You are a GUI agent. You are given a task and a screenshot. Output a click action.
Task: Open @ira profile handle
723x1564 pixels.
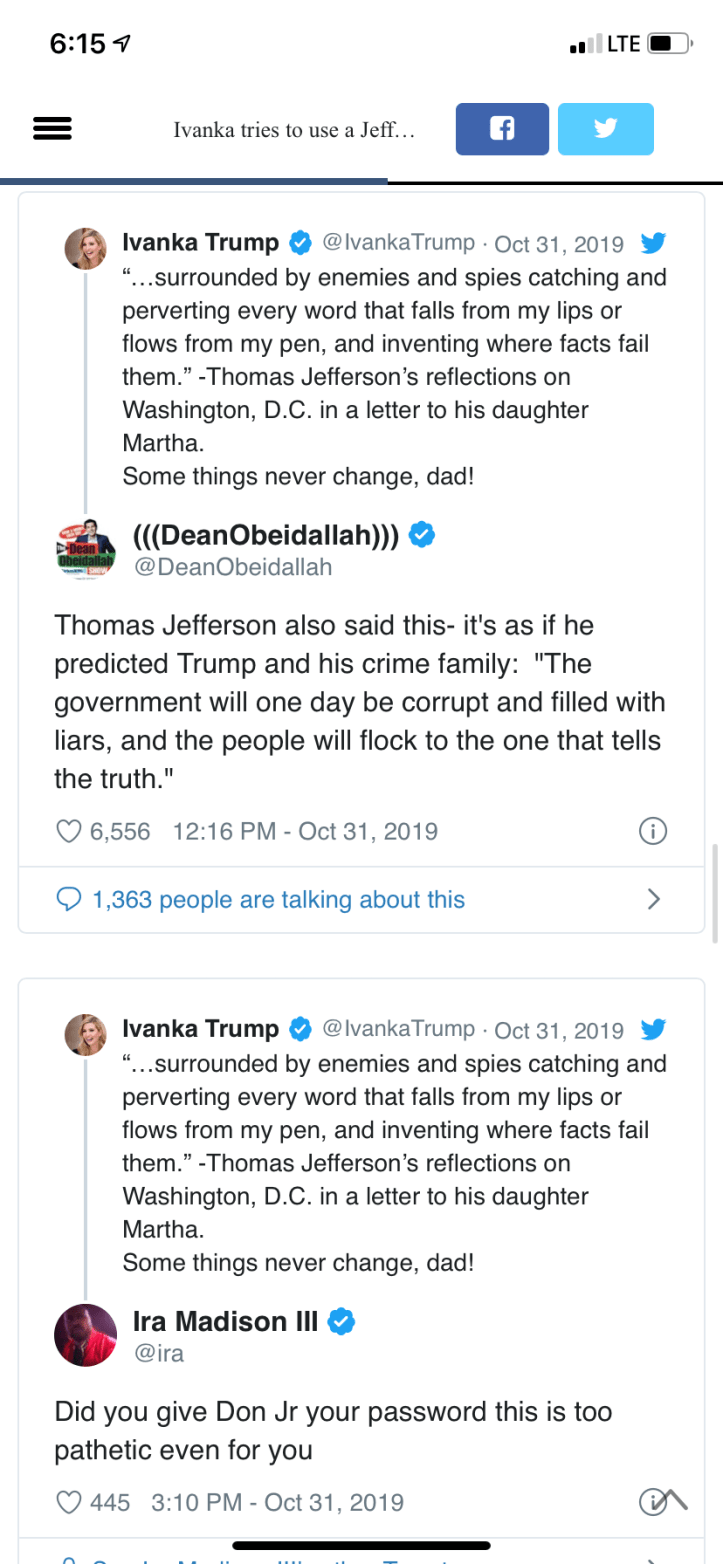click(158, 1353)
